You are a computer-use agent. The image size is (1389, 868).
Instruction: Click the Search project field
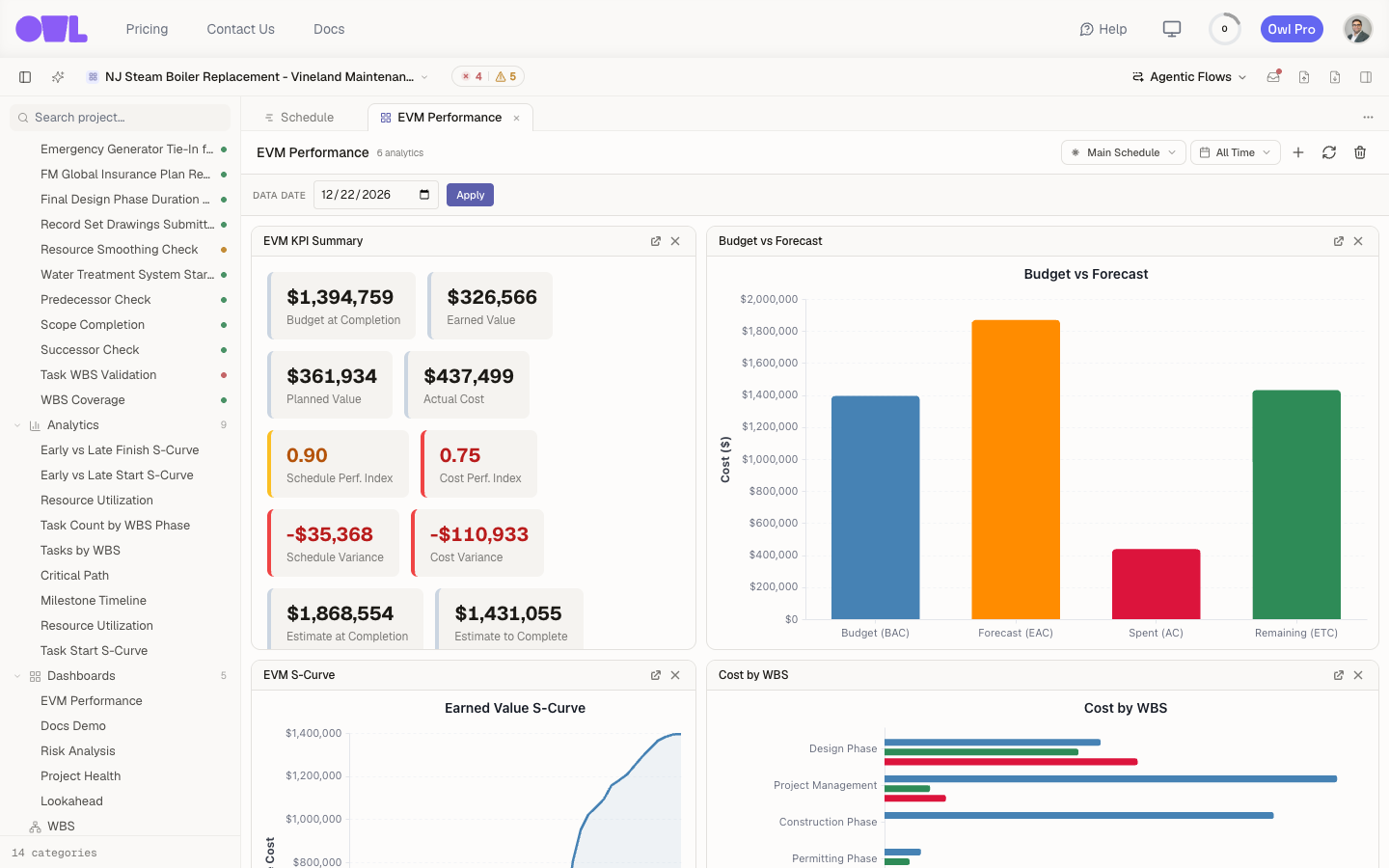click(x=121, y=118)
